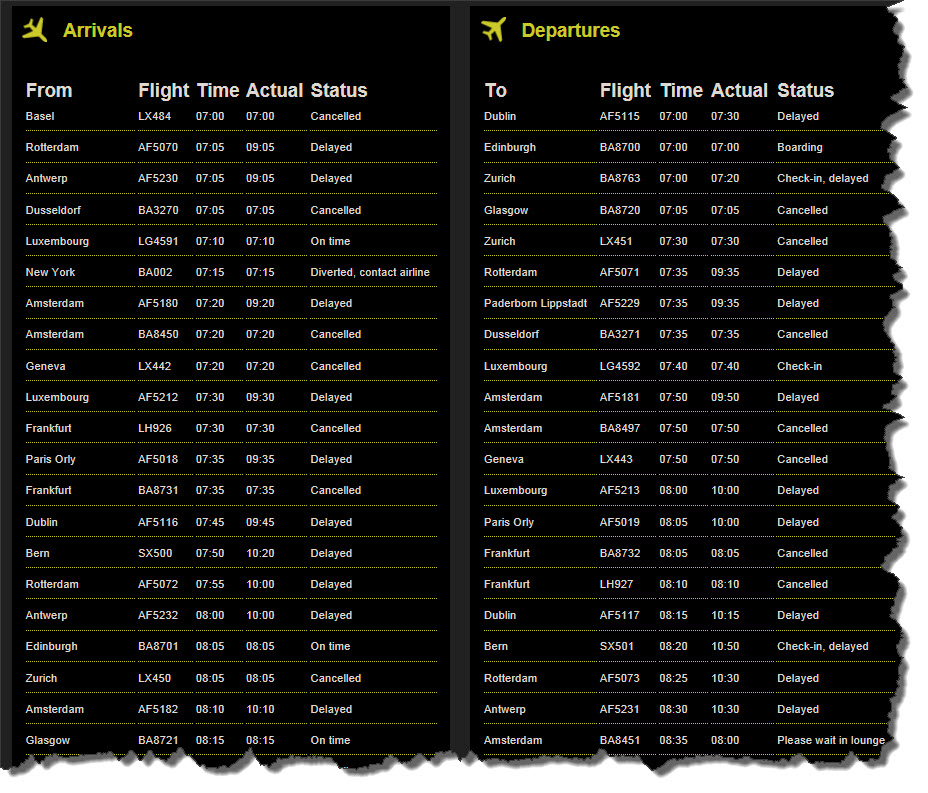Click Glasgow BA8721 arrival row
Viewport: 928px width, 793px height.
pyautogui.click(x=231, y=740)
